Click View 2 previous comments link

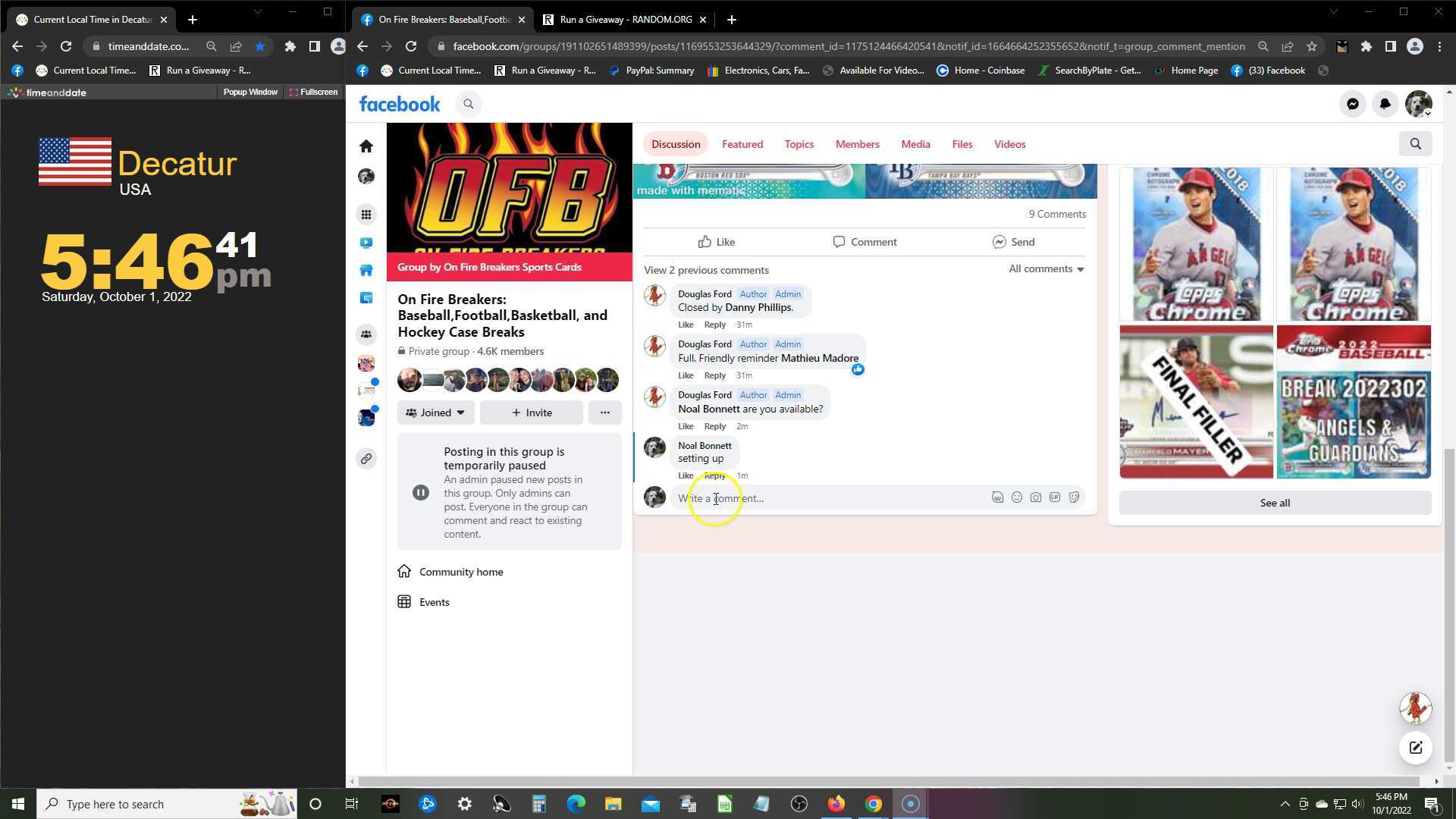[x=706, y=270]
